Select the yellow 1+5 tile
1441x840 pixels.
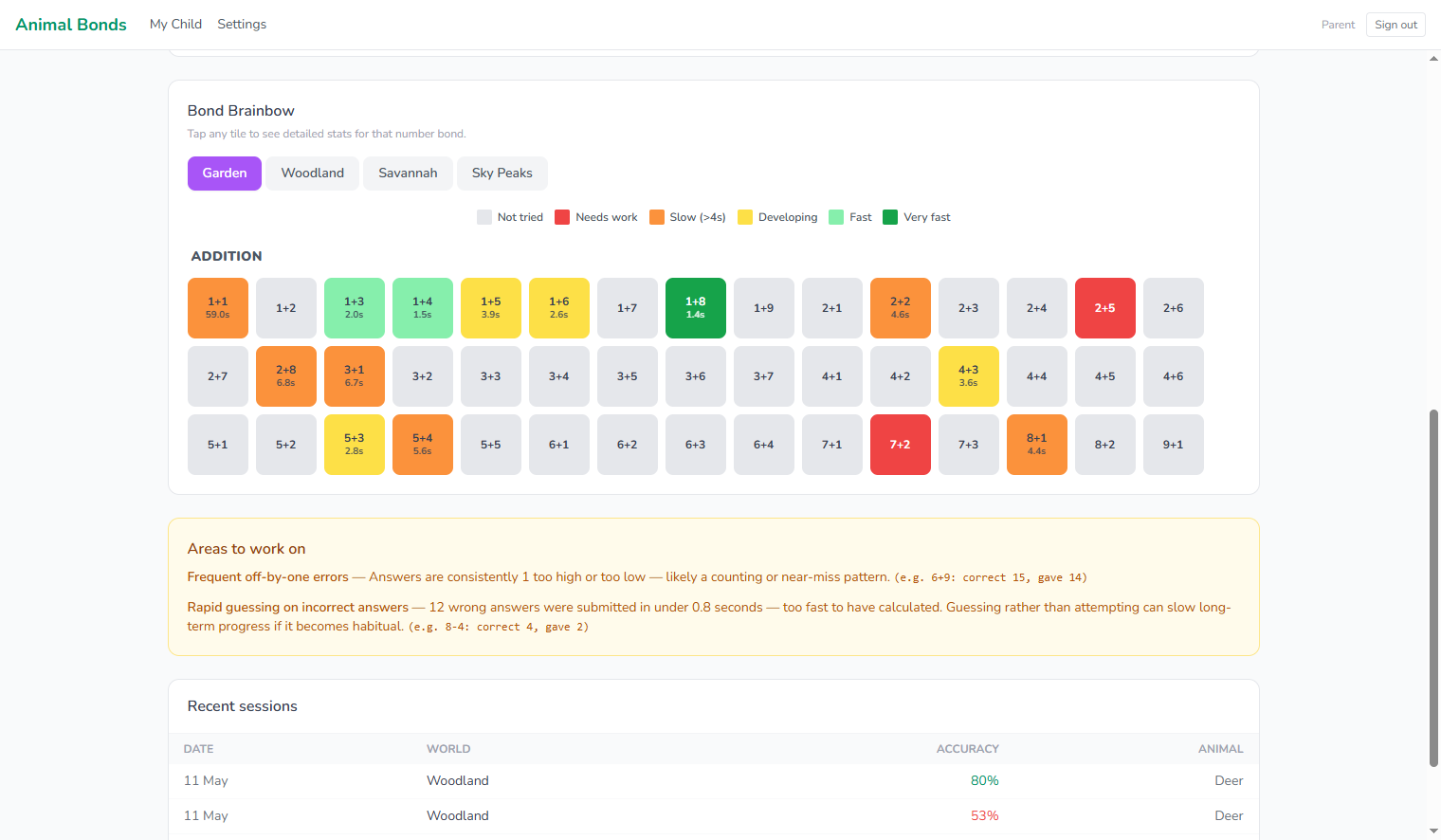[491, 308]
